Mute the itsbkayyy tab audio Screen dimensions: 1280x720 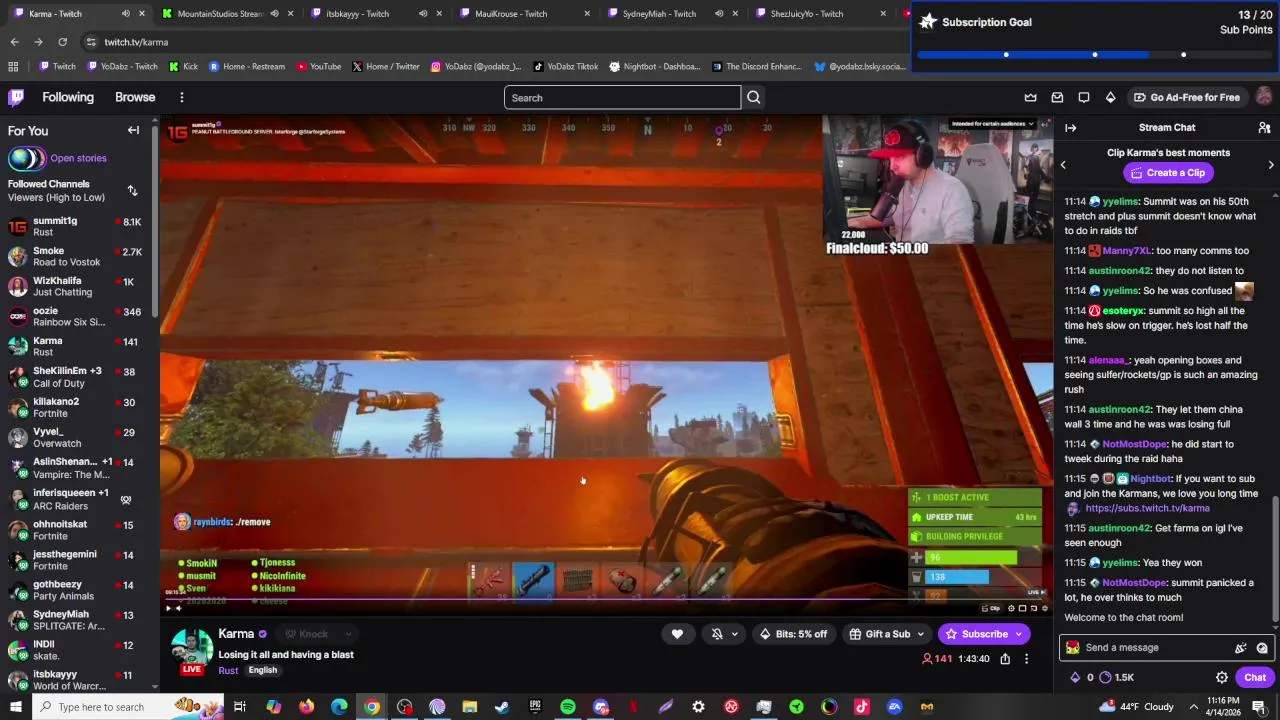pyautogui.click(x=422, y=14)
